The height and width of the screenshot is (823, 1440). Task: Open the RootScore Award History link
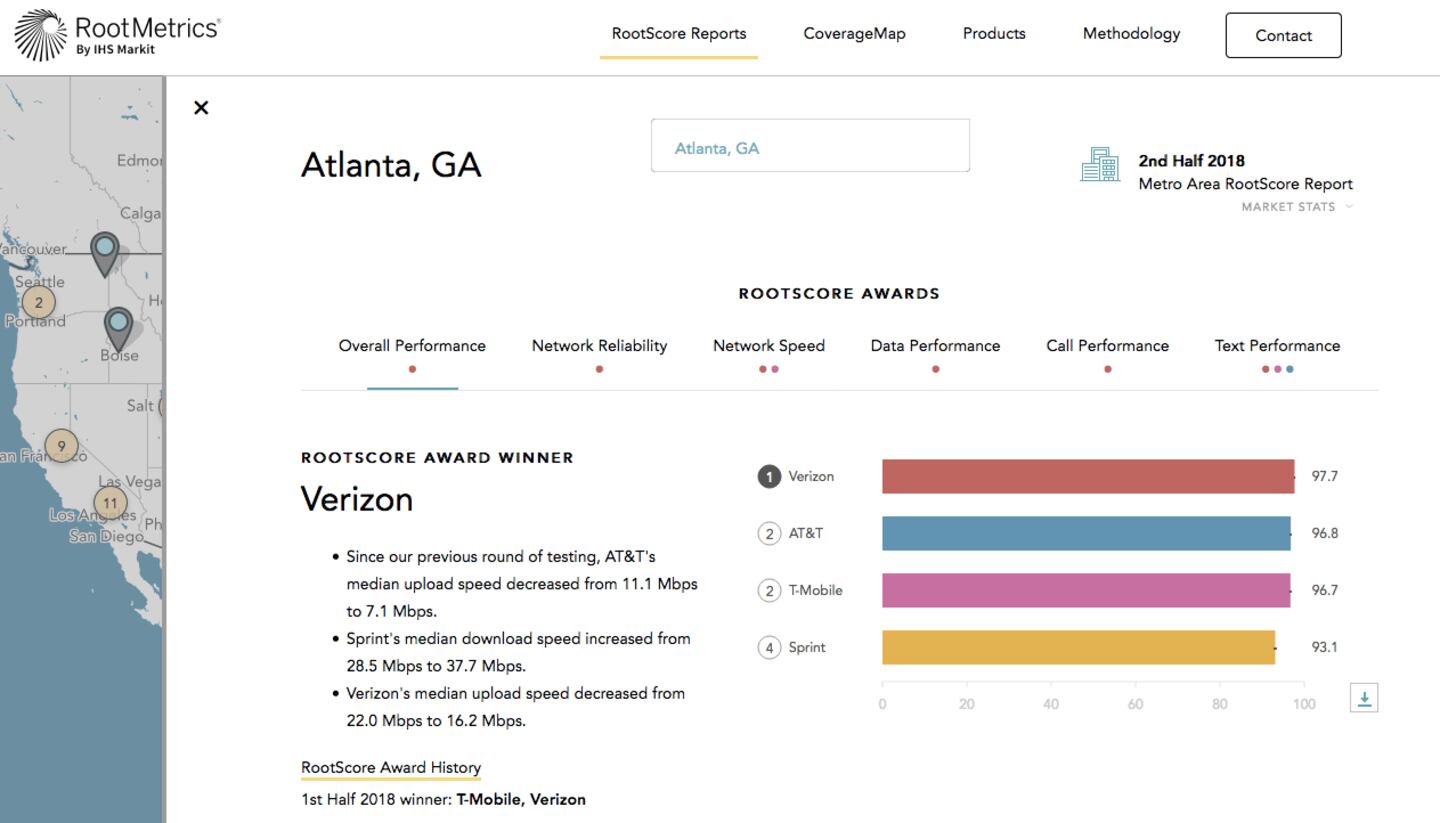click(x=391, y=768)
